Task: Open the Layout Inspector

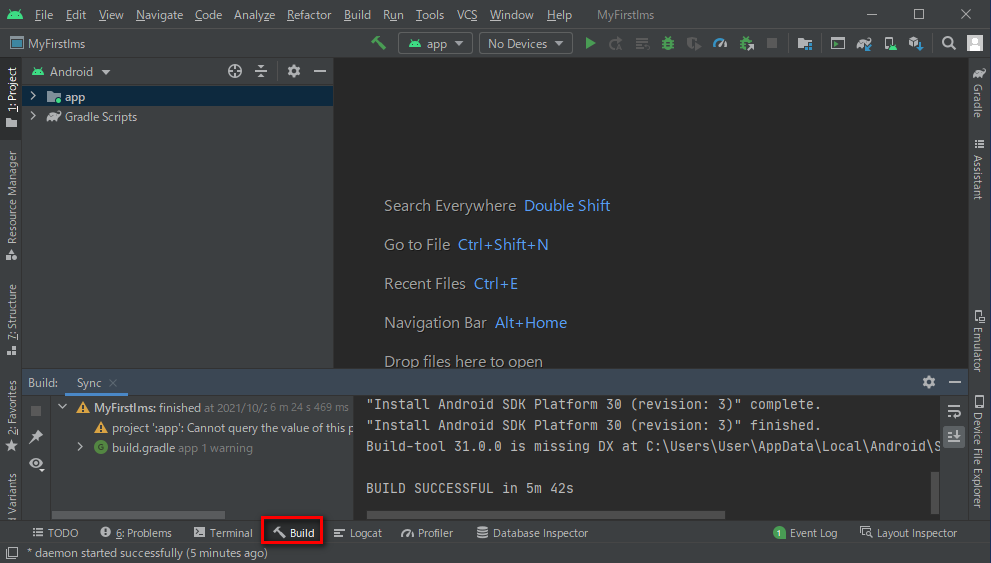Action: pos(908,533)
